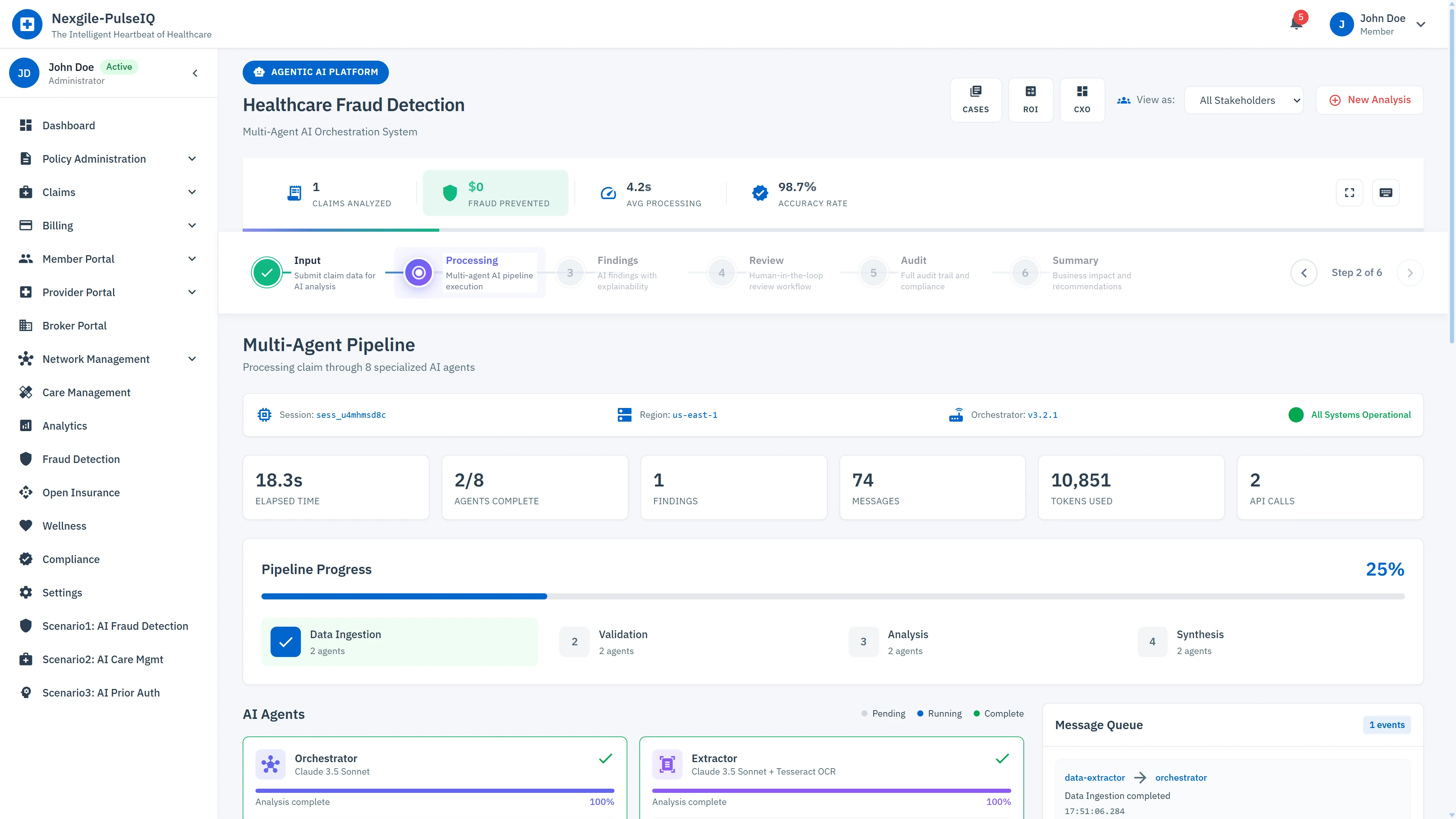Switch to the ROI view icon

point(1031,99)
